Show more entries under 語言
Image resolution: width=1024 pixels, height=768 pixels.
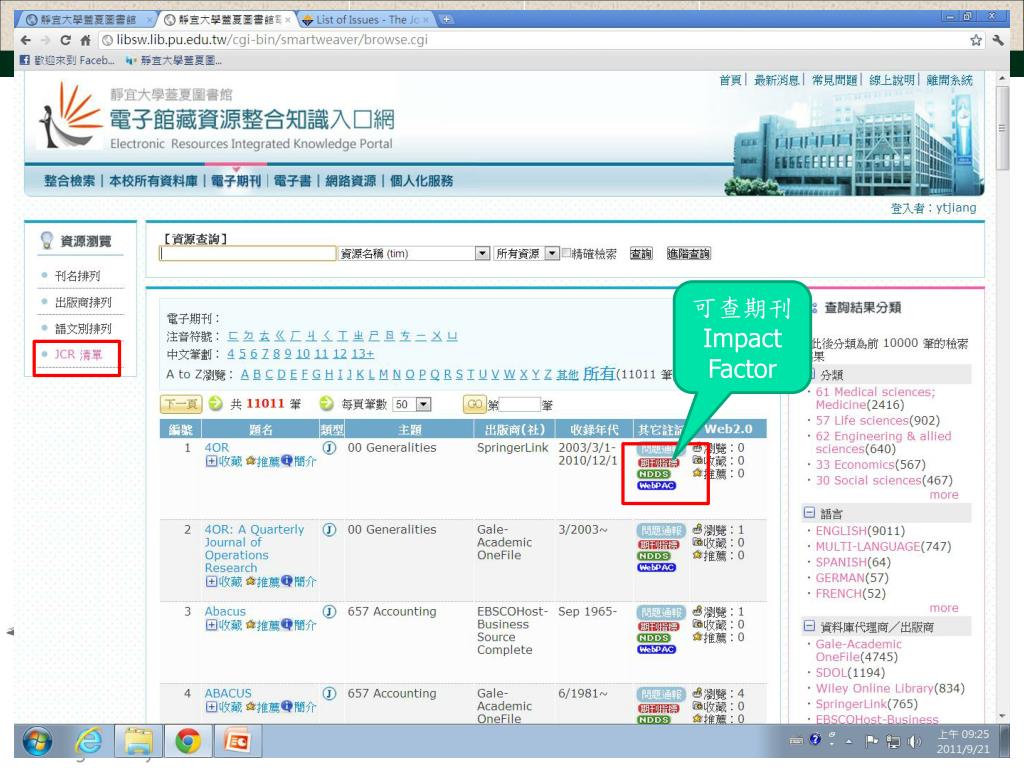point(944,608)
